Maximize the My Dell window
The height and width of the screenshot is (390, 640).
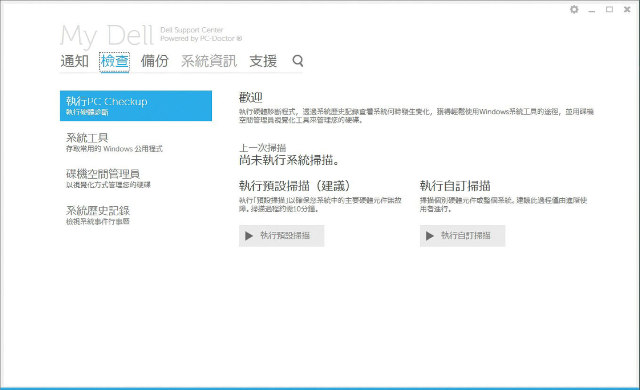[x=609, y=9]
